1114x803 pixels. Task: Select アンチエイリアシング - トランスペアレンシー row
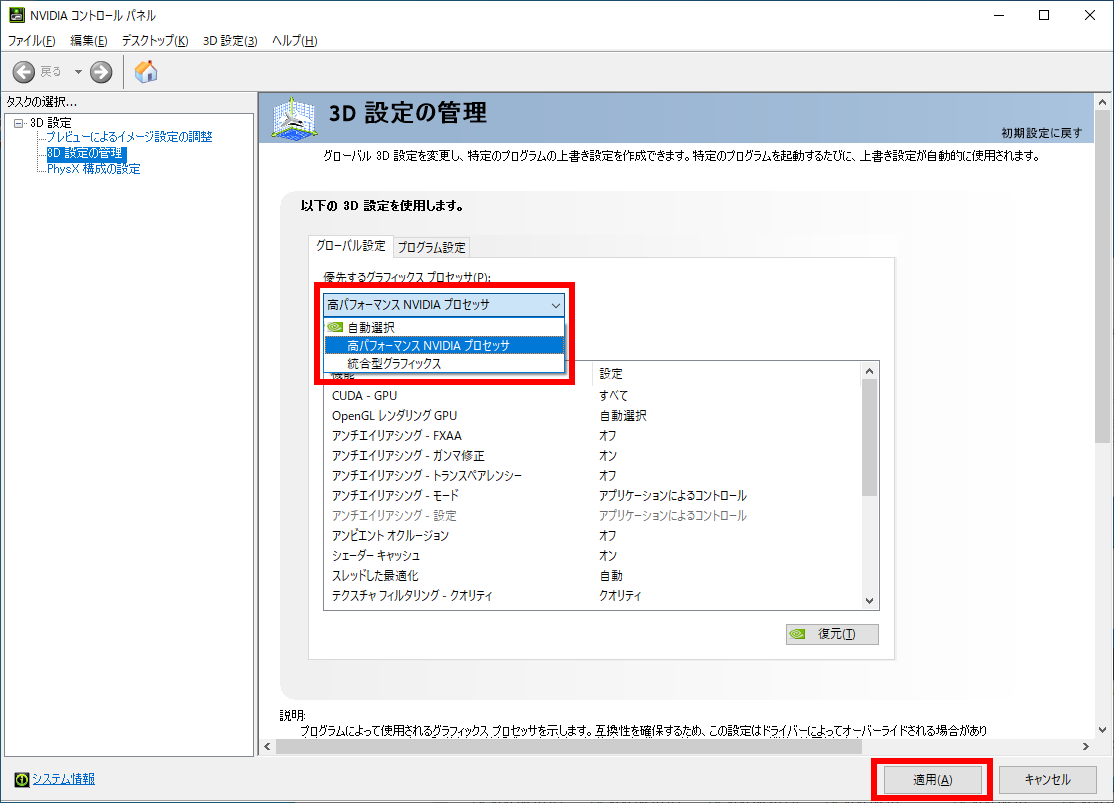(x=593, y=475)
